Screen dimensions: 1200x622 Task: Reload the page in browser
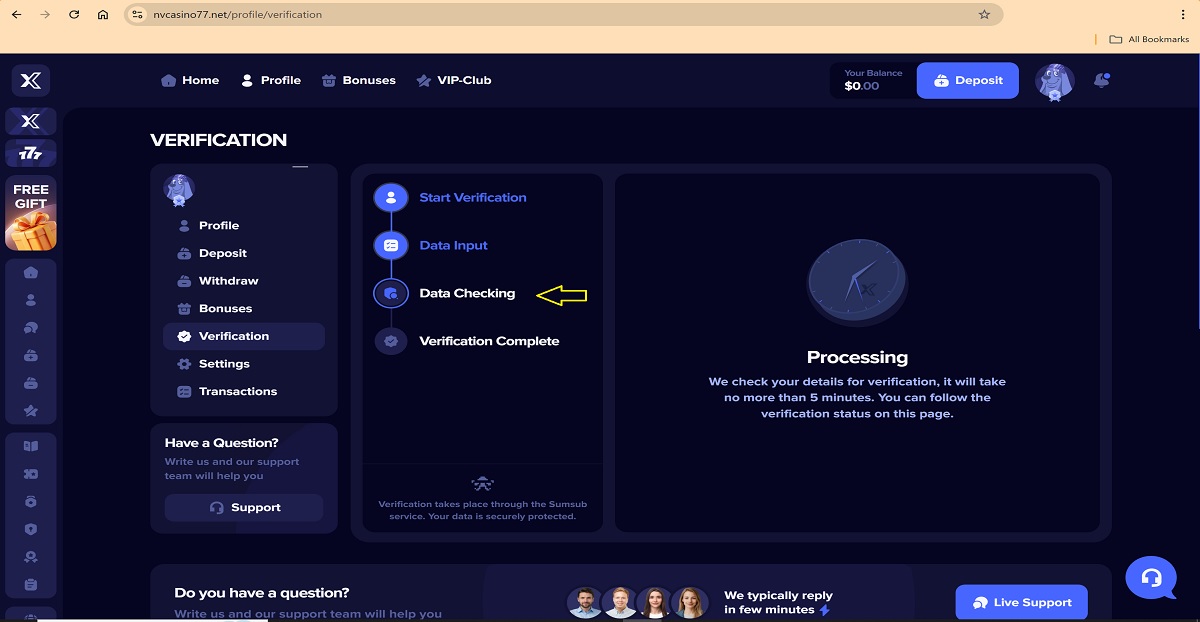[x=74, y=15]
